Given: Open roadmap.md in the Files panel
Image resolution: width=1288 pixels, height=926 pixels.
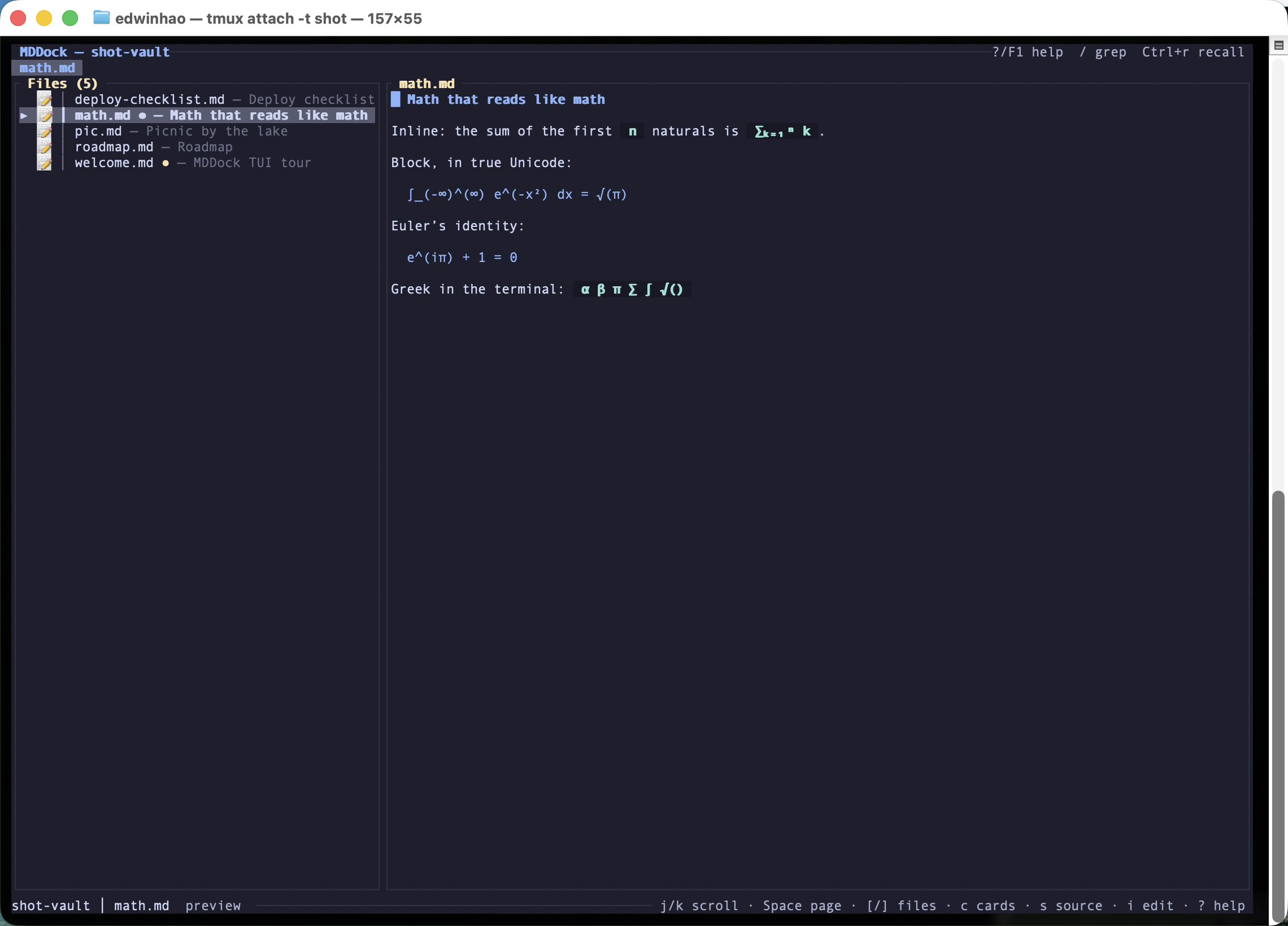Looking at the screenshot, I should (x=153, y=147).
